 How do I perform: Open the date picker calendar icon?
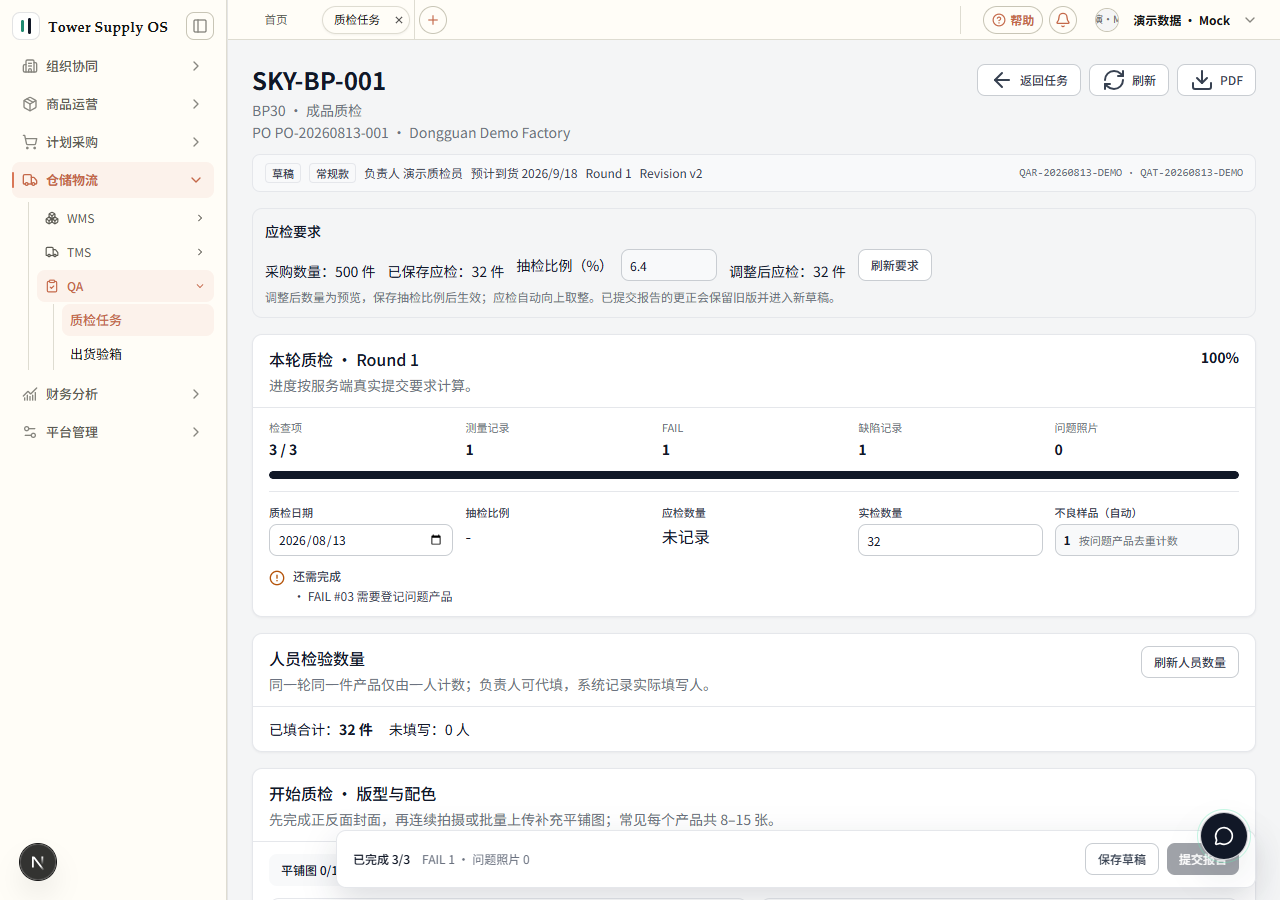tap(436, 540)
